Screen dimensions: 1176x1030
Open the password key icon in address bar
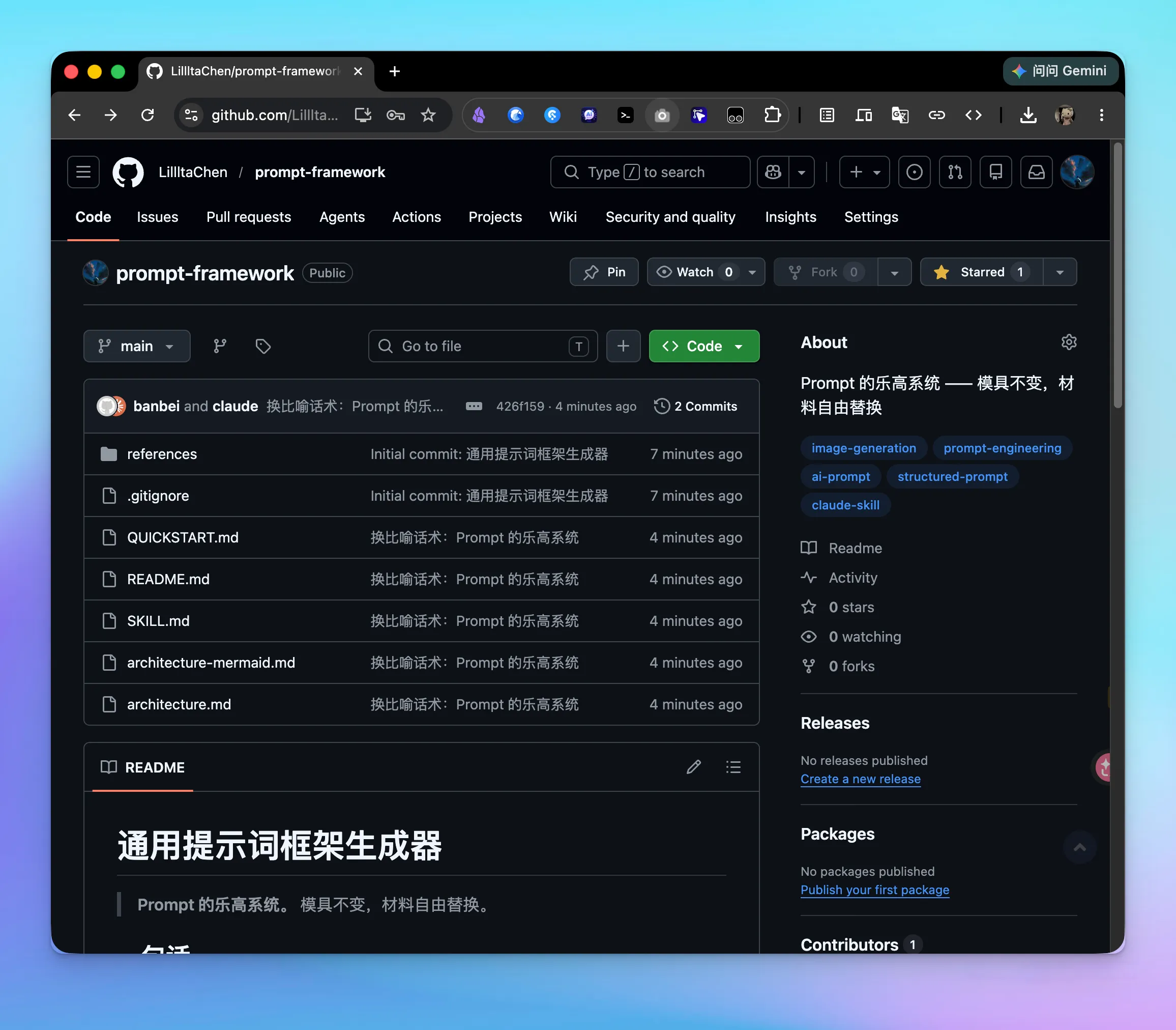click(396, 115)
